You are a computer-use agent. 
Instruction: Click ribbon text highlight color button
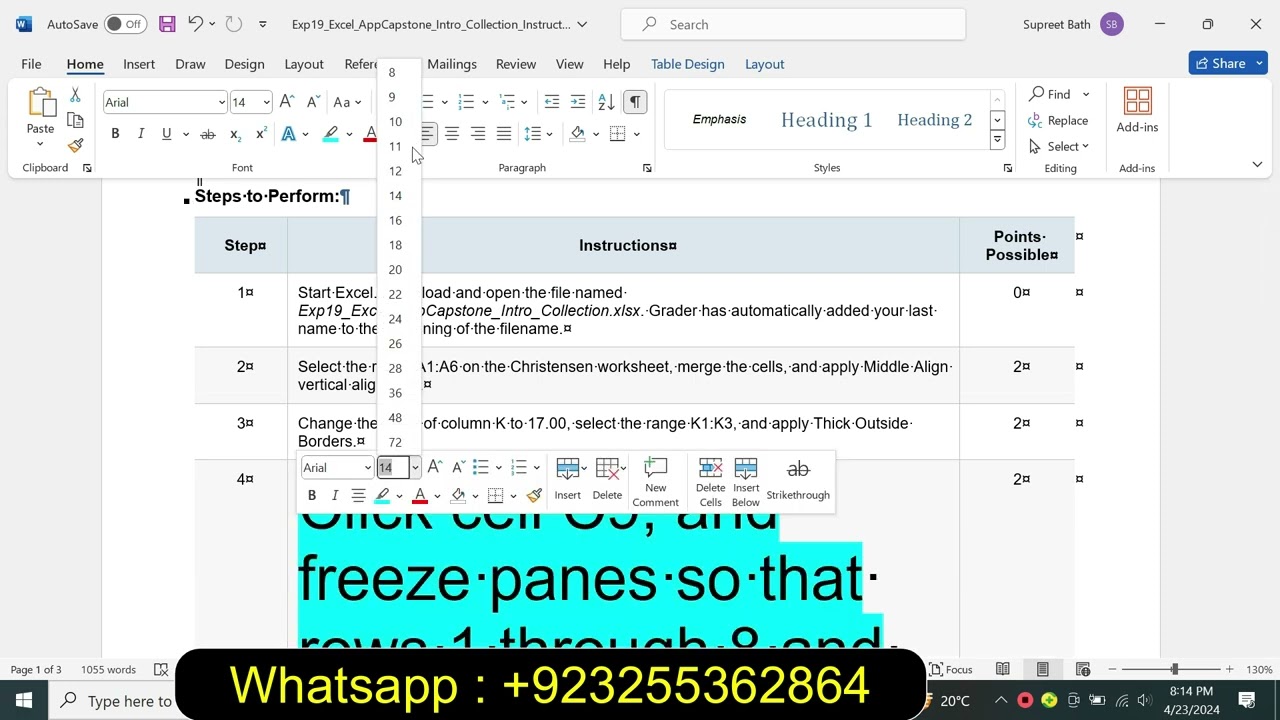point(331,134)
